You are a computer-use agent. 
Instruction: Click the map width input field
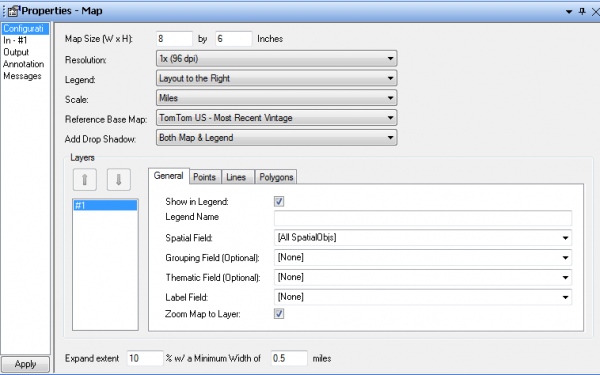[174, 39]
